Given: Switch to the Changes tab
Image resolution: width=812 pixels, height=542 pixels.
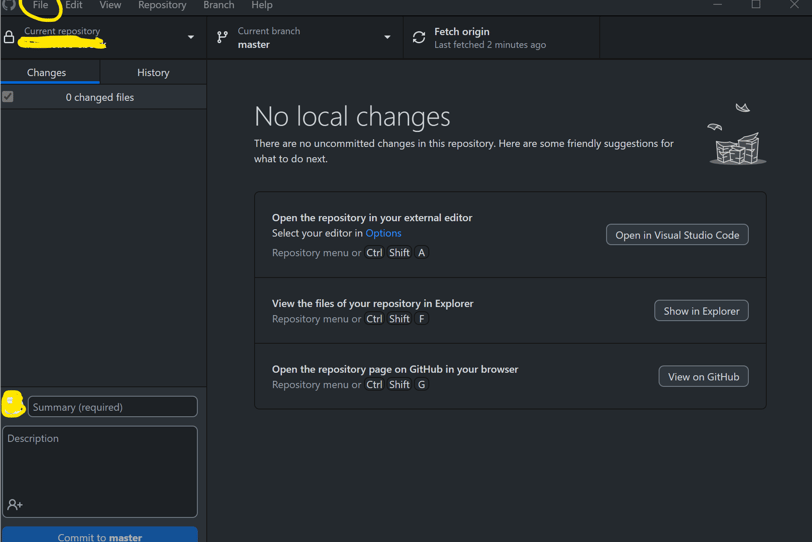Looking at the screenshot, I should point(50,72).
